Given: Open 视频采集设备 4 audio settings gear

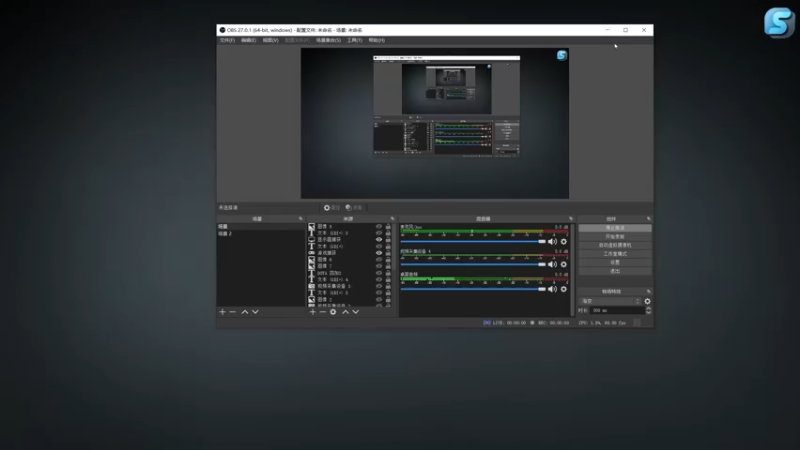Looking at the screenshot, I should 564,264.
